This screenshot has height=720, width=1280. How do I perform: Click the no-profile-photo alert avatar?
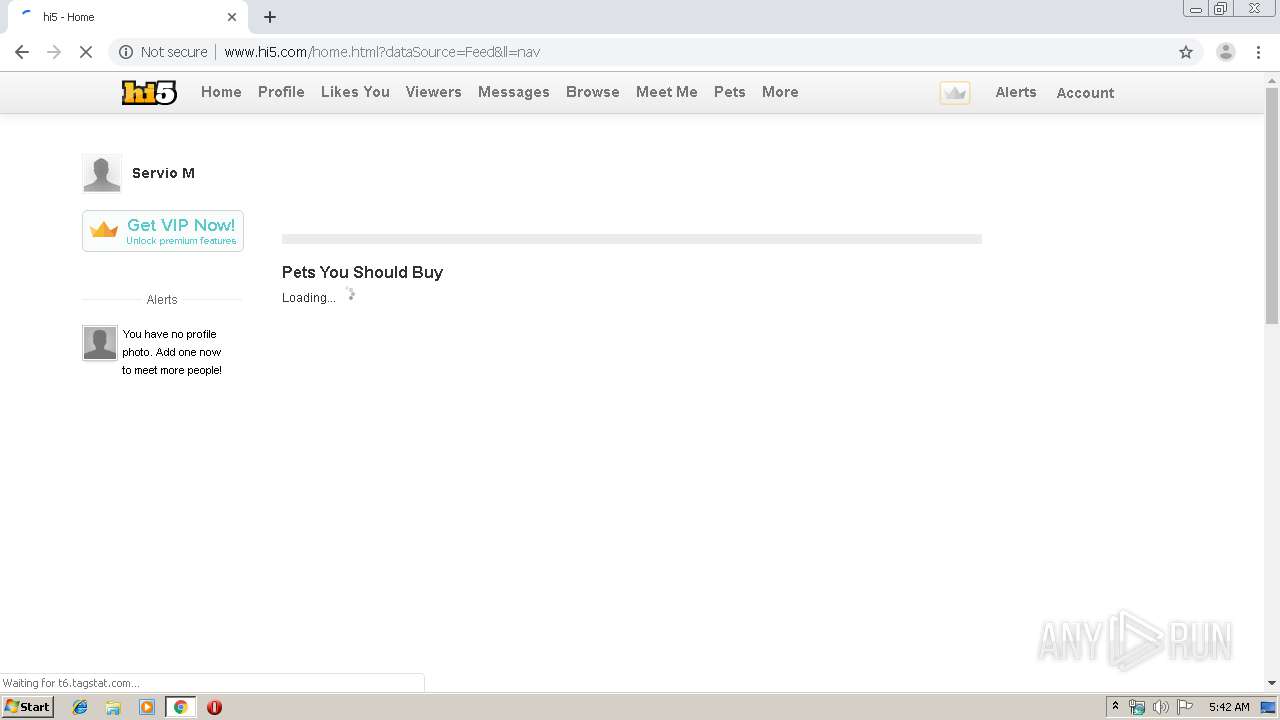100,343
